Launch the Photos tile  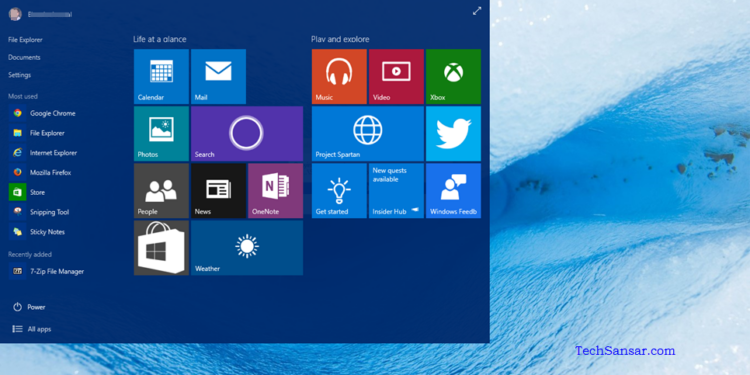click(x=161, y=133)
